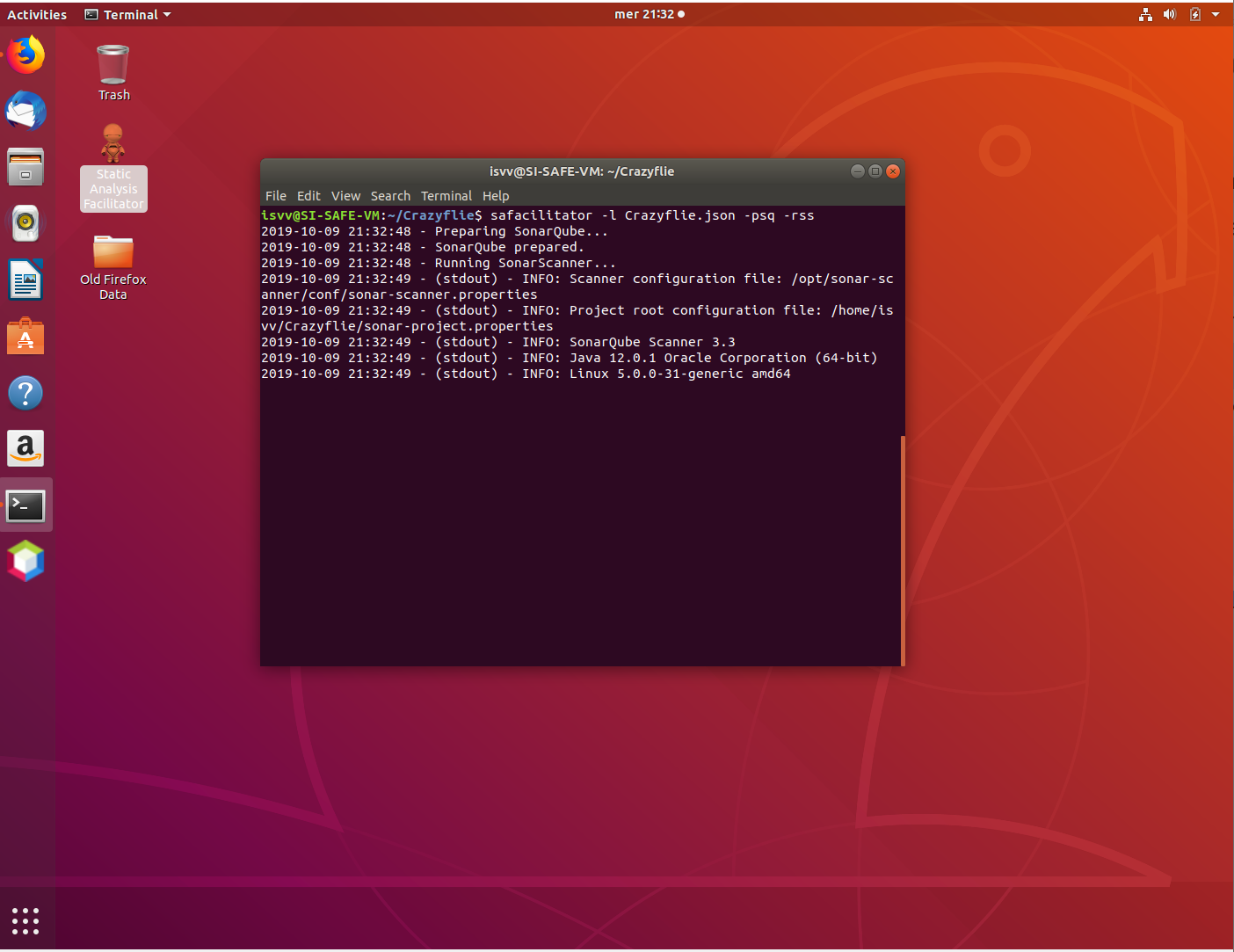Open the Search menu in terminal
This screenshot has height=952, width=1234.
[x=390, y=196]
